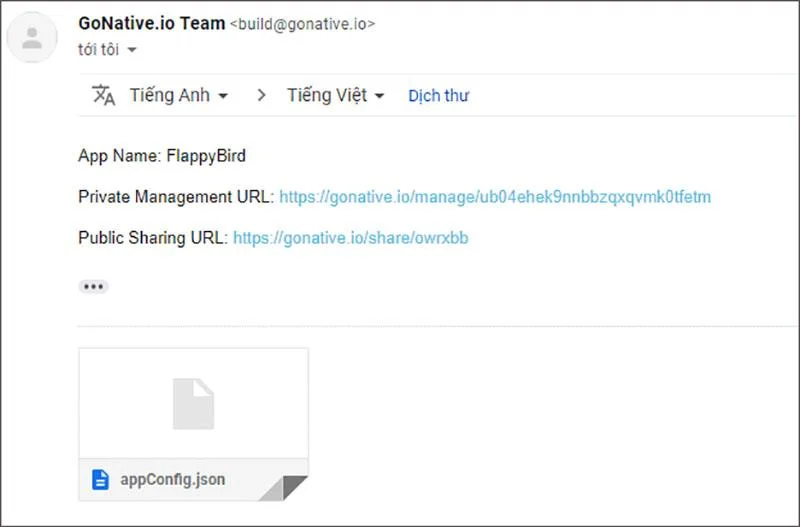Open the 'Tiếng Anh' source language dropdown
This screenshot has width=800, height=527.
[x=178, y=95]
